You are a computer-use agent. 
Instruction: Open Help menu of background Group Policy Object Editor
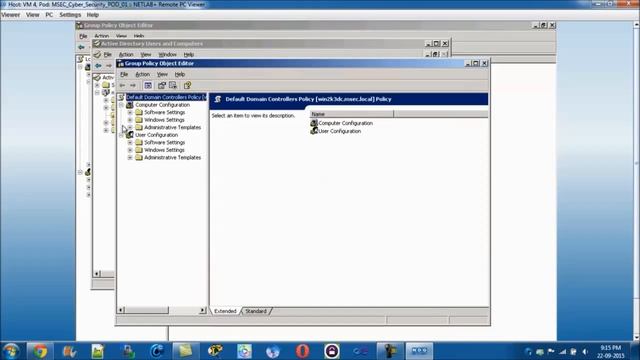tap(139, 36)
